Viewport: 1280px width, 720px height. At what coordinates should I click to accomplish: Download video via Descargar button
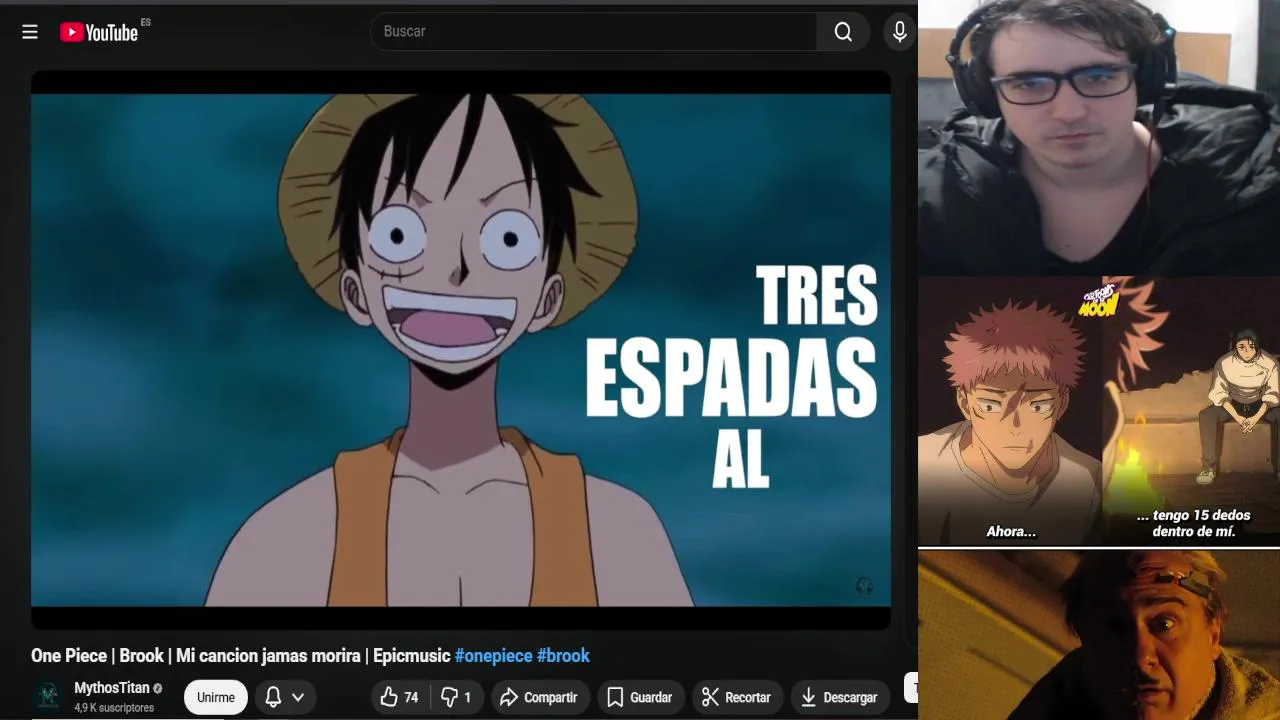coord(840,697)
